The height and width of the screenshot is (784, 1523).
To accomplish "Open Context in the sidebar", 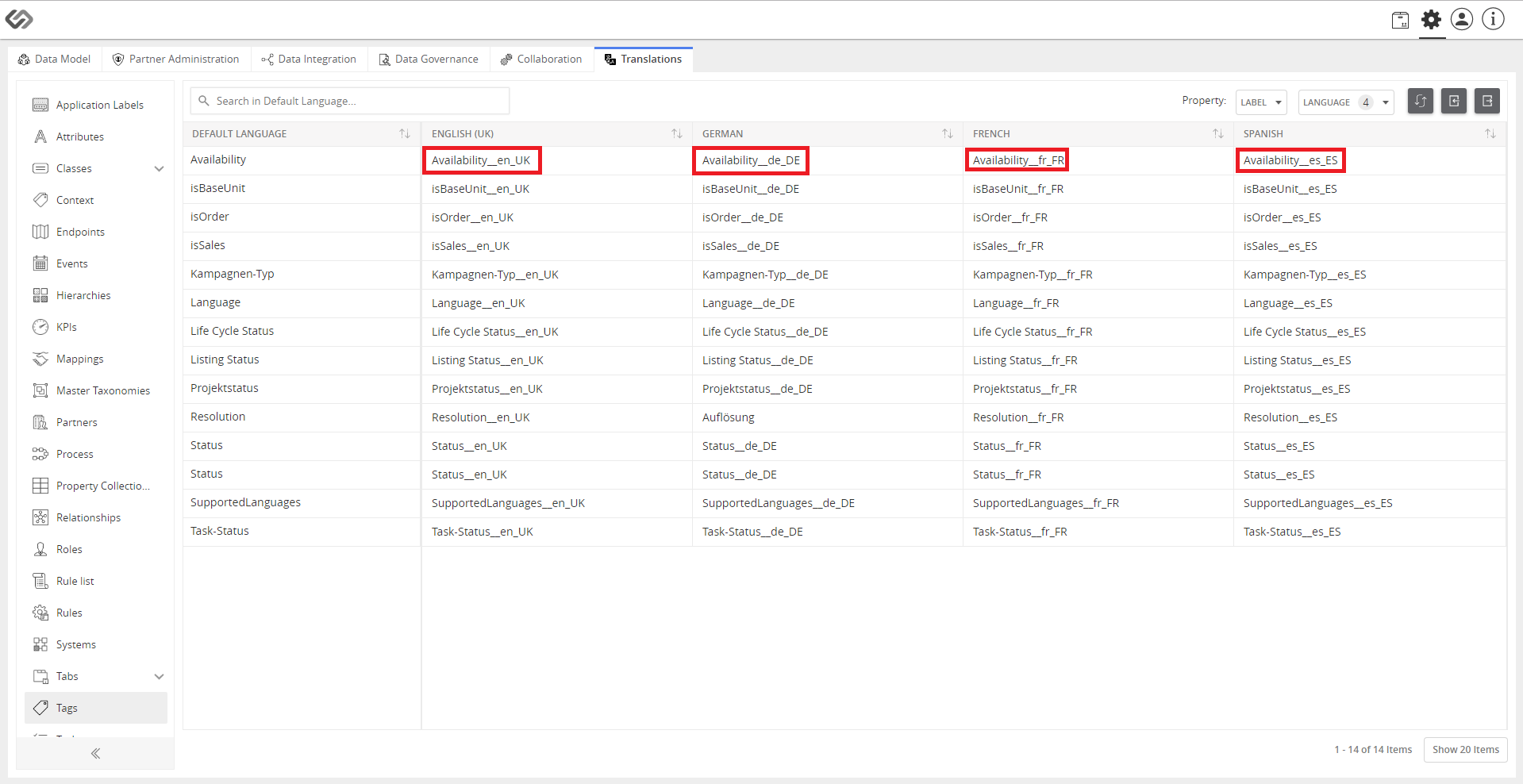I will [96, 200].
